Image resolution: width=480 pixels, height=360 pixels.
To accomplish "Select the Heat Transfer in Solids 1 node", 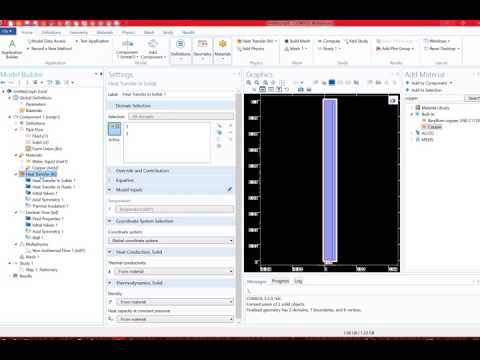I will (x=53, y=180).
